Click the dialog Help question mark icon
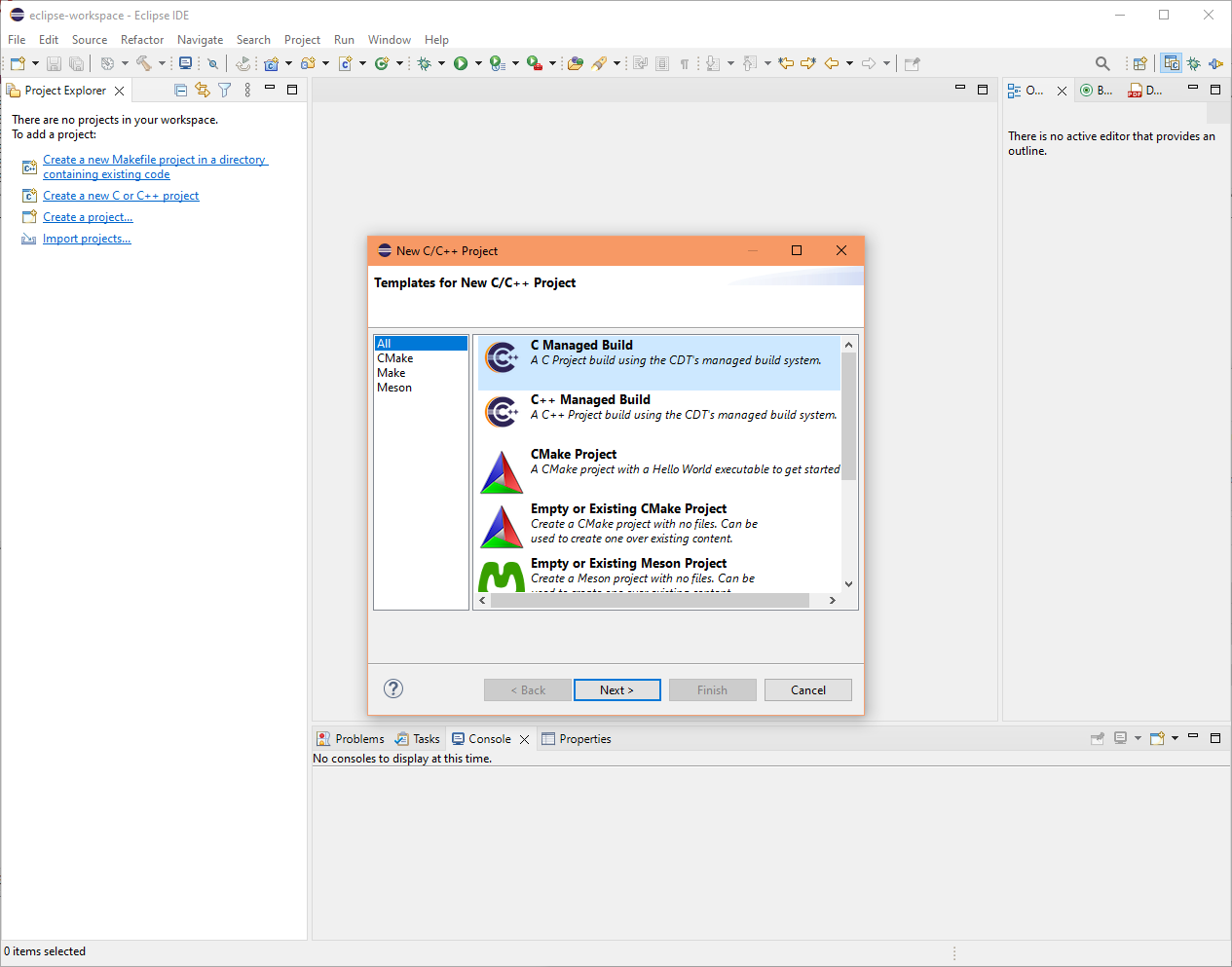 pos(393,688)
